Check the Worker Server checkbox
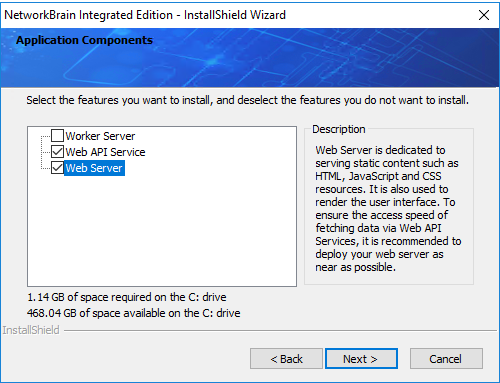 coord(57,136)
